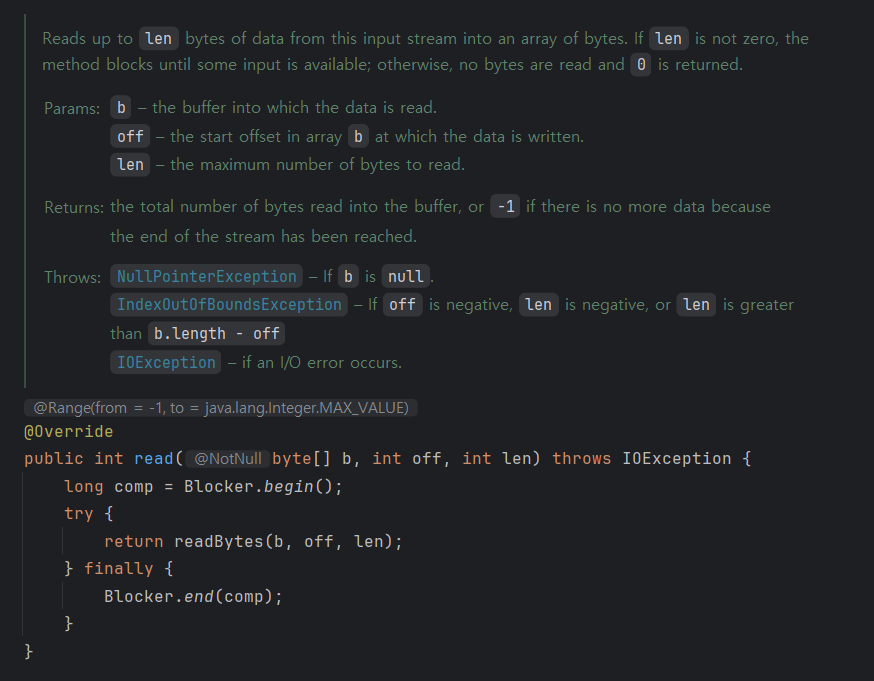Click the 'Throws:' label

pos(72,278)
